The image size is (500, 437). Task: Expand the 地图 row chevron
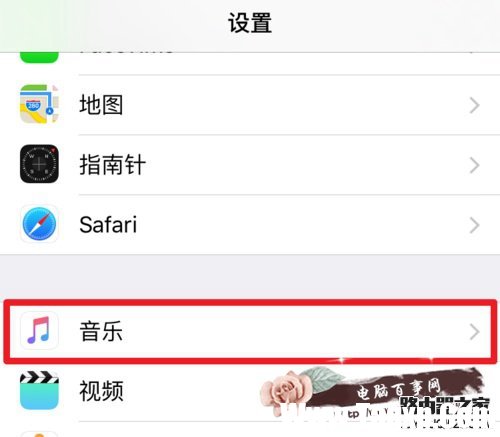[474, 105]
